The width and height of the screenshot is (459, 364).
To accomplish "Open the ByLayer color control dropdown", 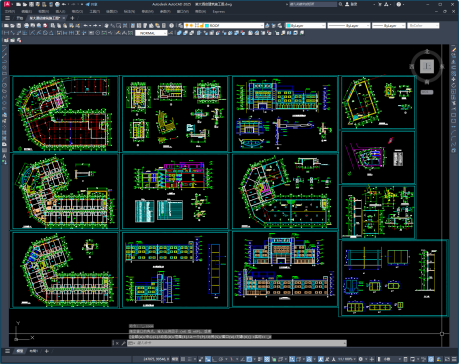I will (x=323, y=25).
